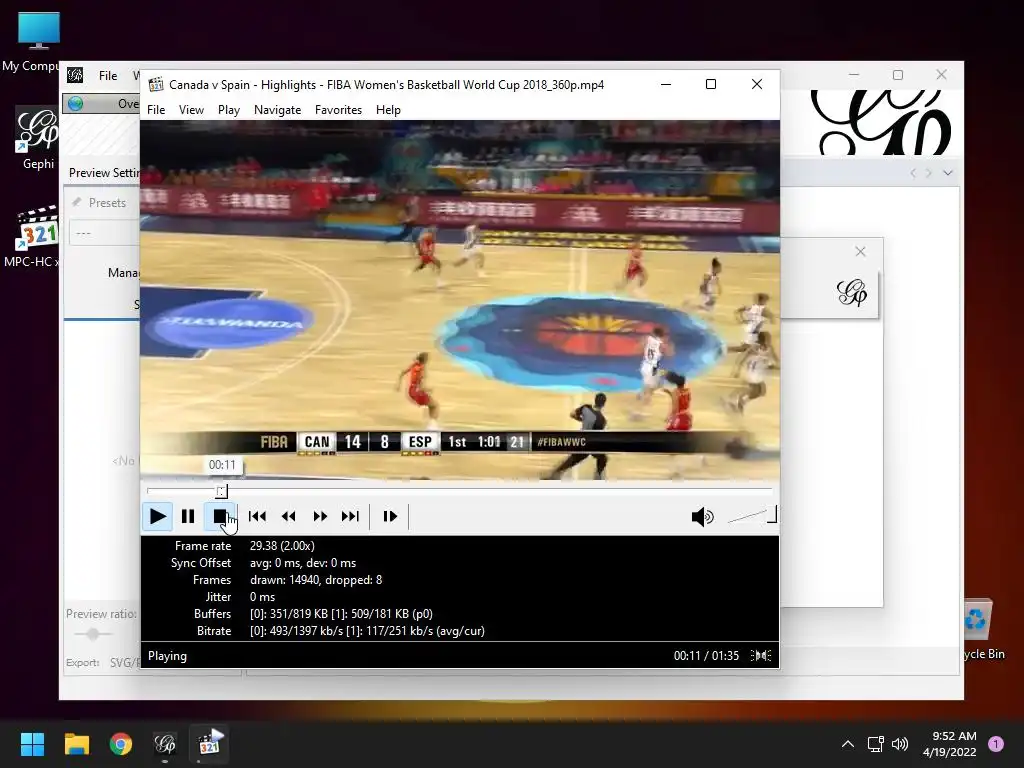Increase playback speed button
The width and height of the screenshot is (1024, 768).
(x=320, y=517)
